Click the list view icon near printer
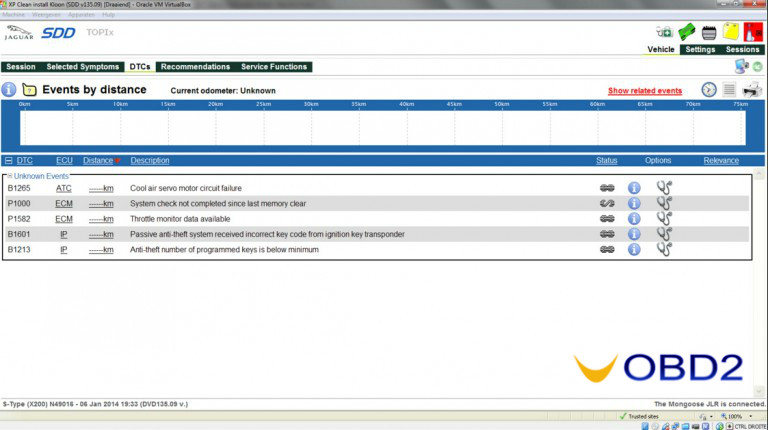The height and width of the screenshot is (430, 768). point(729,90)
